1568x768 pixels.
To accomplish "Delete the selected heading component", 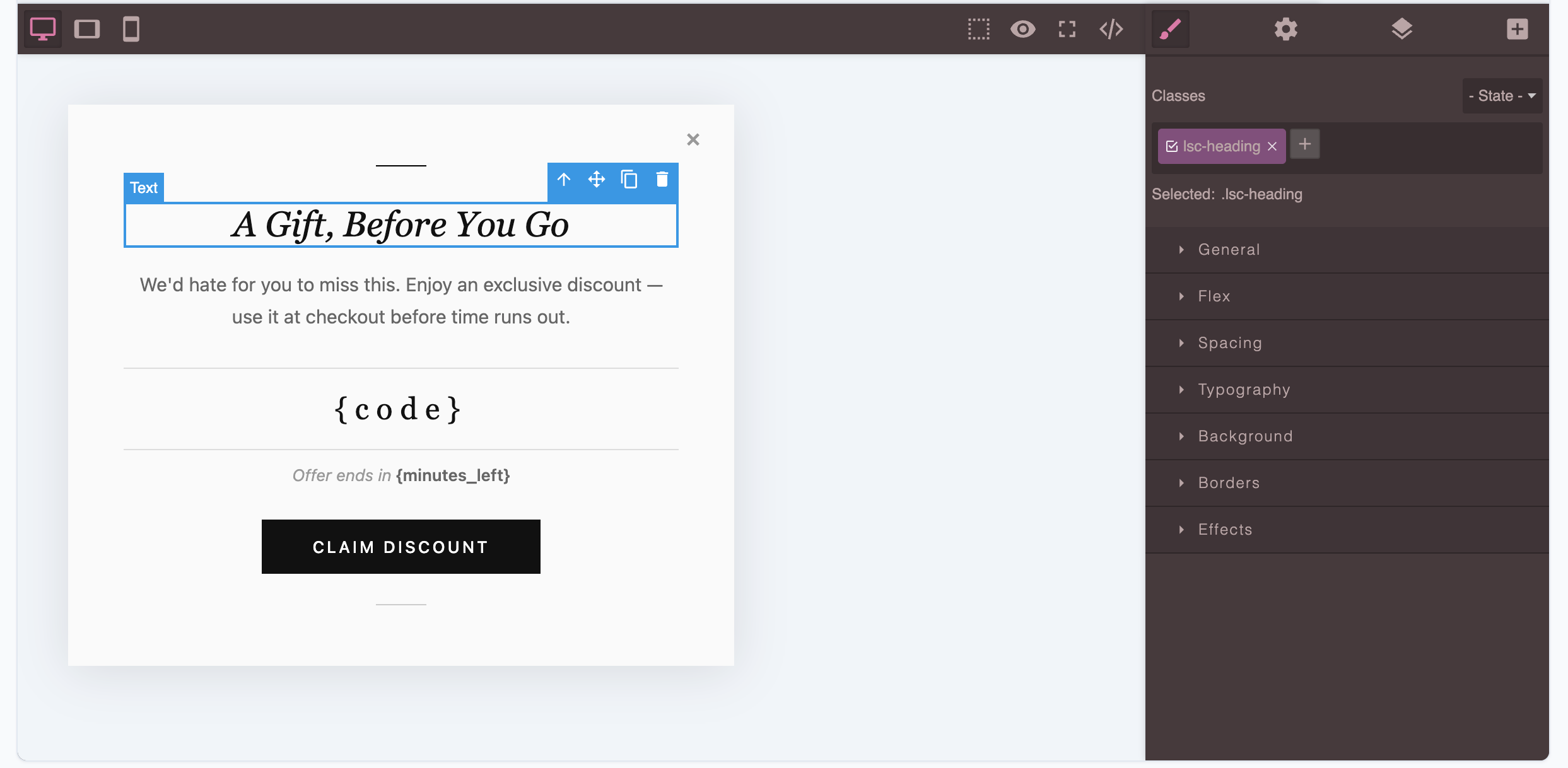I will click(x=662, y=180).
